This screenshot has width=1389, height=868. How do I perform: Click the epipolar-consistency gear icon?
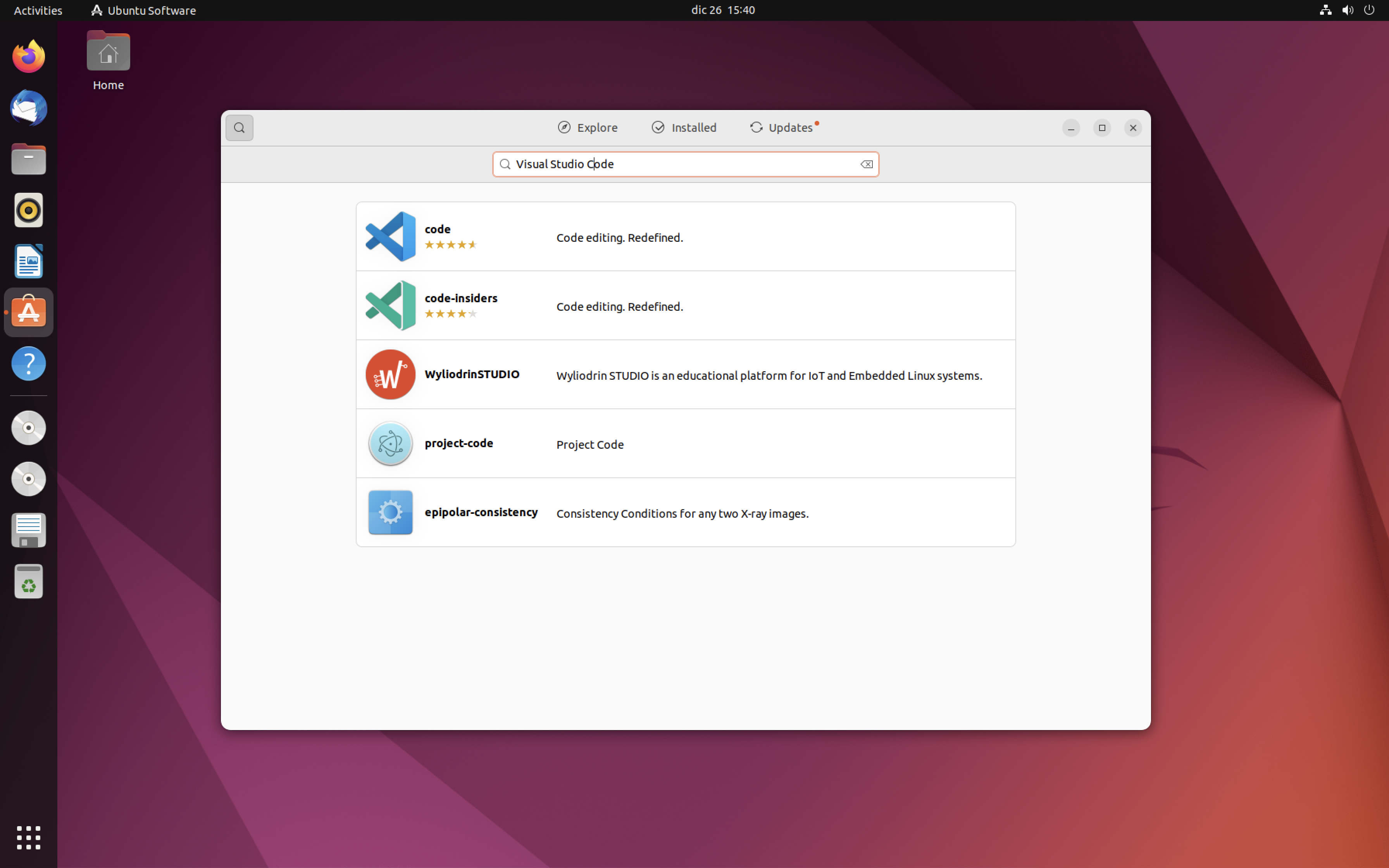pyautogui.click(x=390, y=512)
